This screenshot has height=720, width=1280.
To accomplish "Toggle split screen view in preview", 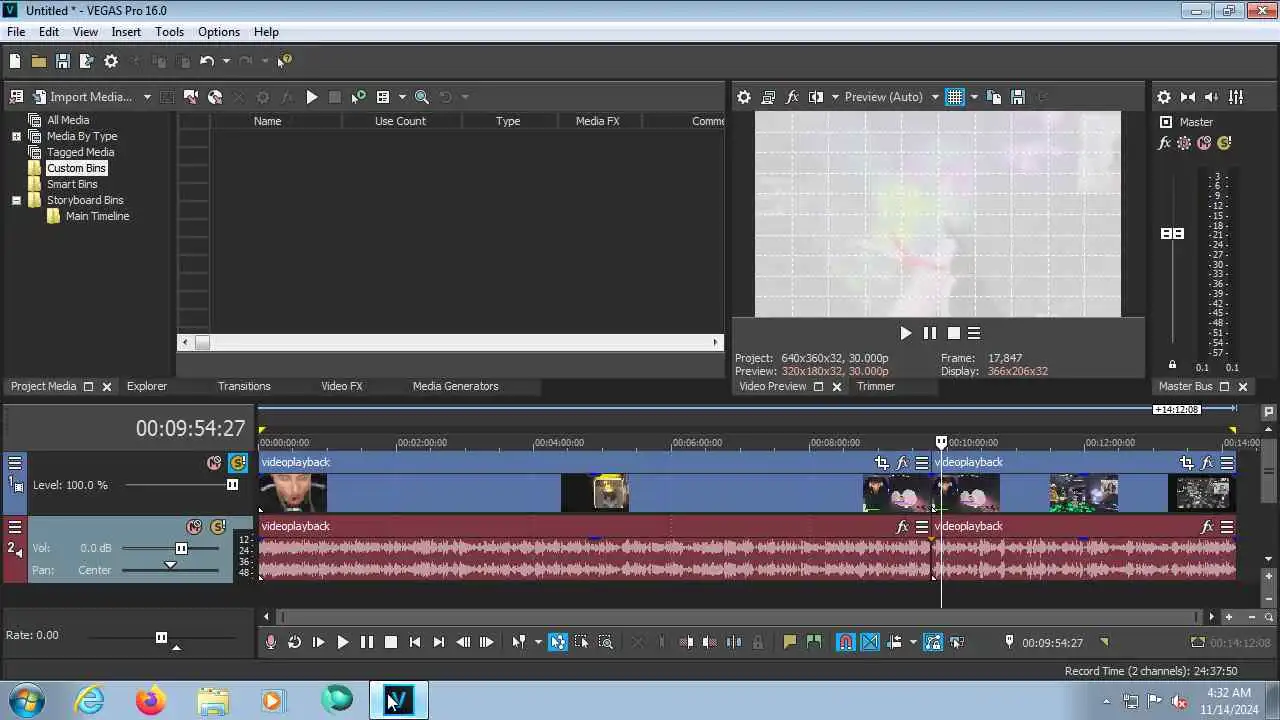I will 815,97.
